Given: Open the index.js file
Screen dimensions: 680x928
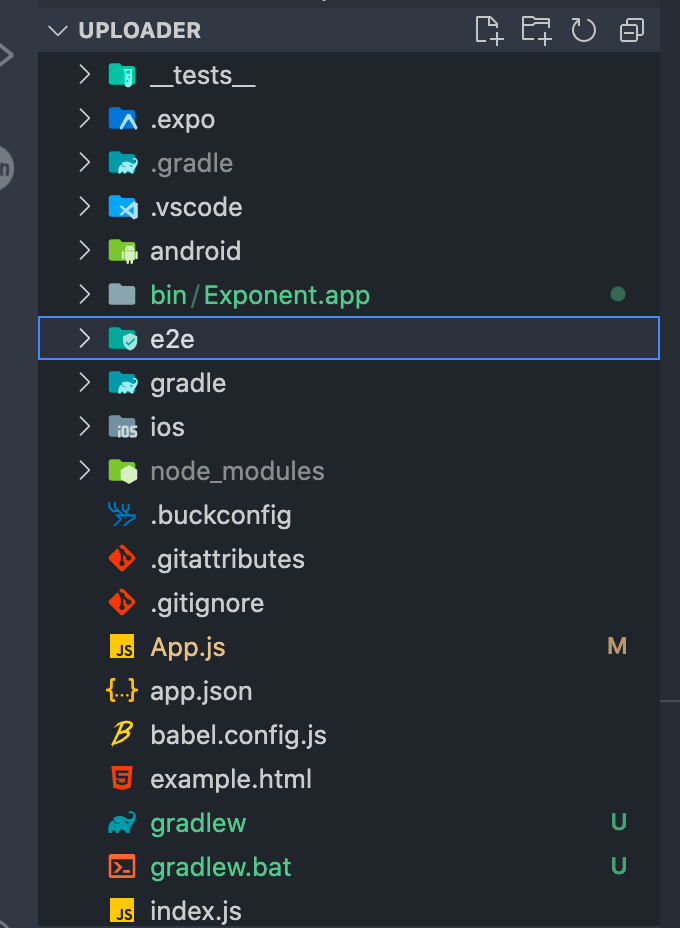Looking at the screenshot, I should 190,910.
